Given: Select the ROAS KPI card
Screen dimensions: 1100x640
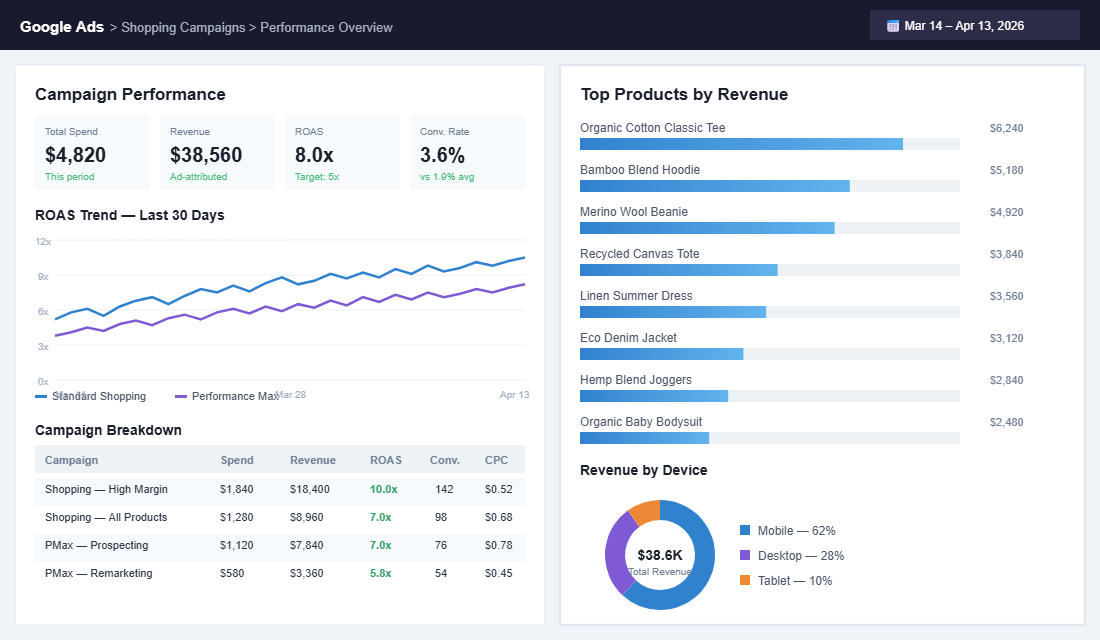Looking at the screenshot, I should click(x=343, y=152).
